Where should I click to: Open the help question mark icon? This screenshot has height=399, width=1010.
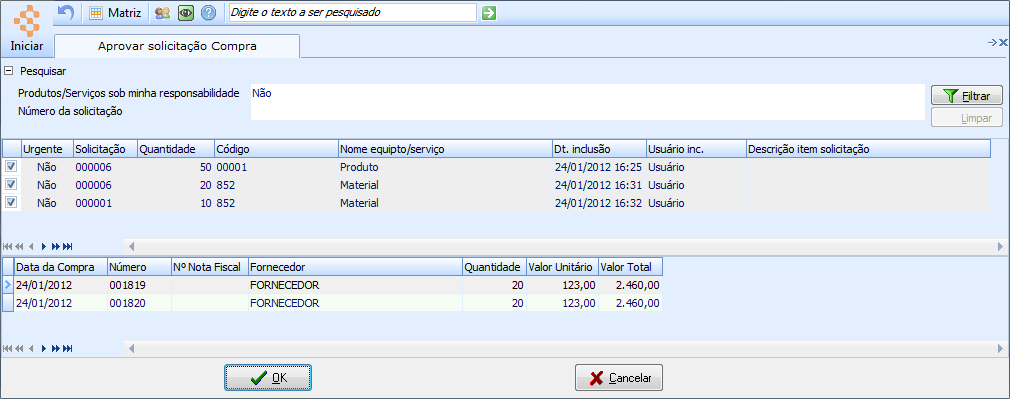point(209,13)
